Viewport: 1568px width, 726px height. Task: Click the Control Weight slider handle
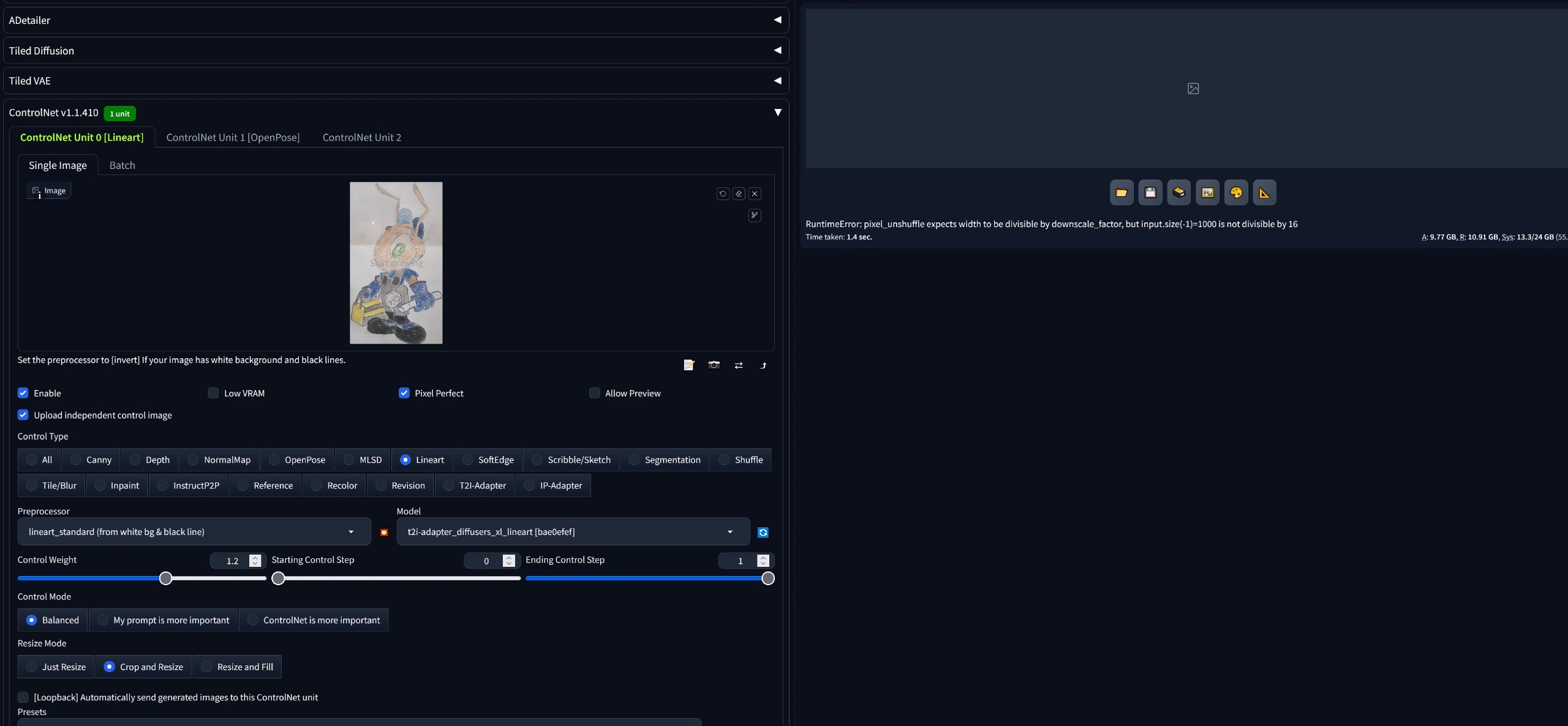(x=165, y=578)
